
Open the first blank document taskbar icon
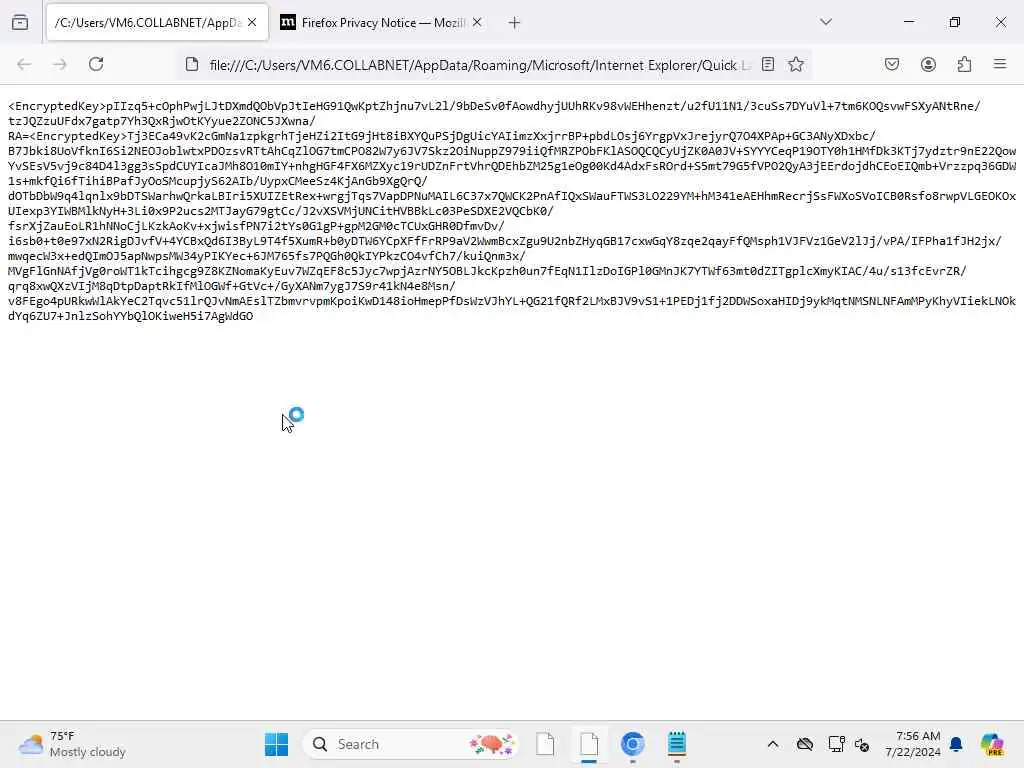click(545, 744)
